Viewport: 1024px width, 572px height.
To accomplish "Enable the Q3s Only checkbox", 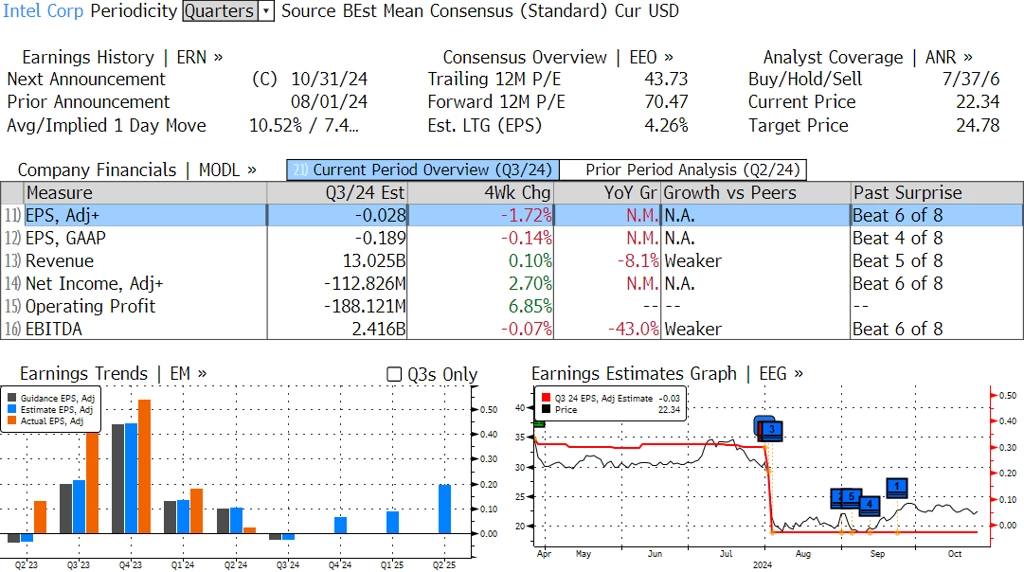I will pyautogui.click(x=394, y=374).
